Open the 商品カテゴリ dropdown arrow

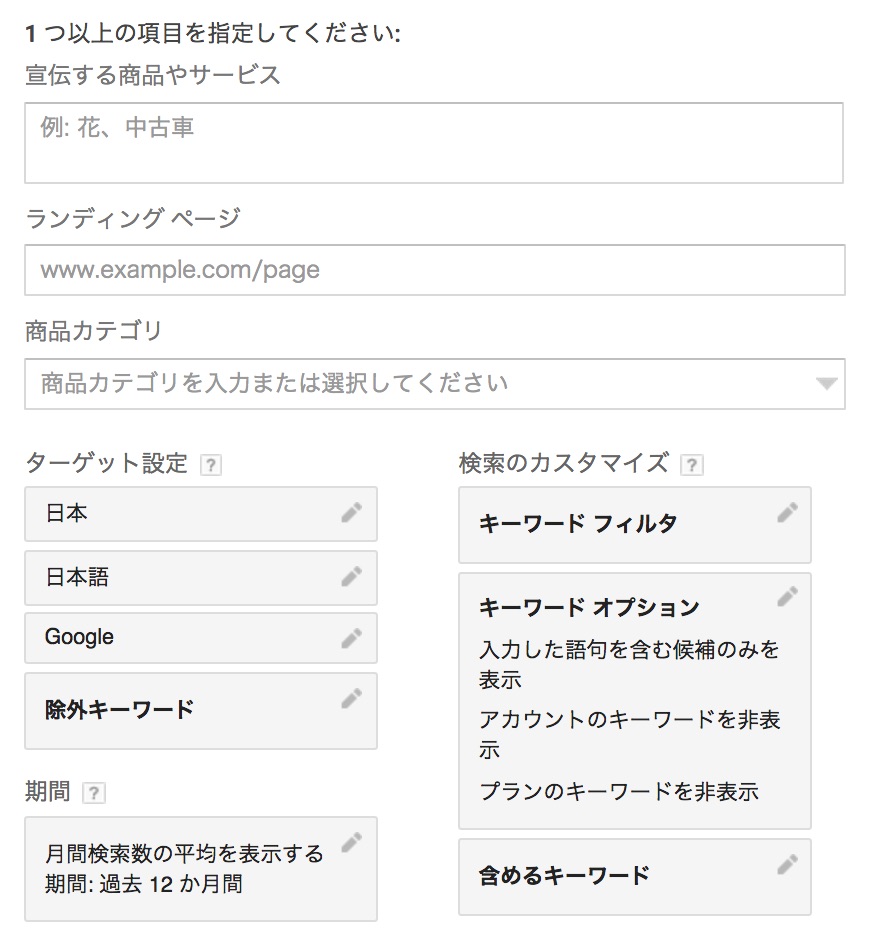pyautogui.click(x=827, y=383)
